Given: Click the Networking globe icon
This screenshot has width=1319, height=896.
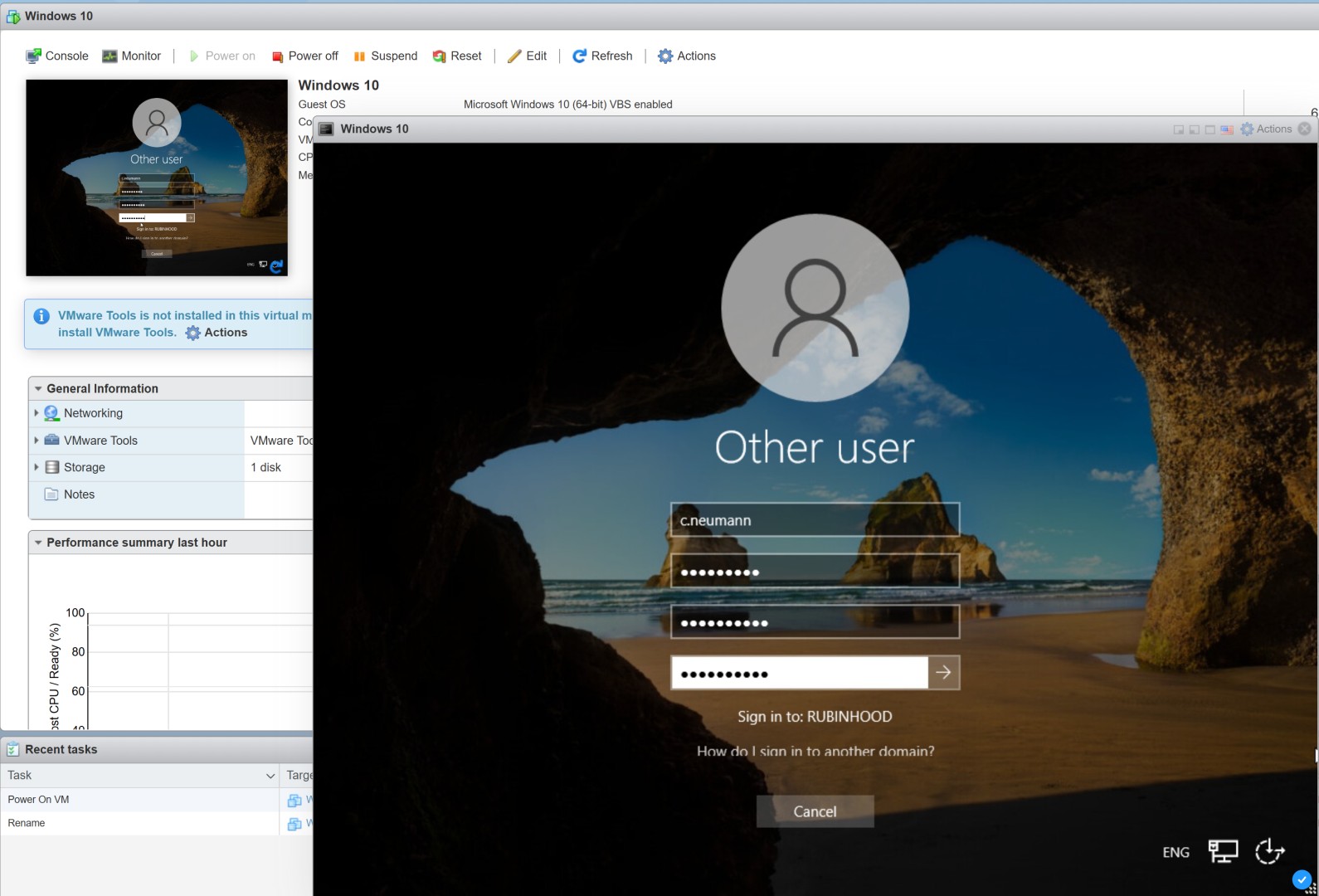Looking at the screenshot, I should 51,412.
